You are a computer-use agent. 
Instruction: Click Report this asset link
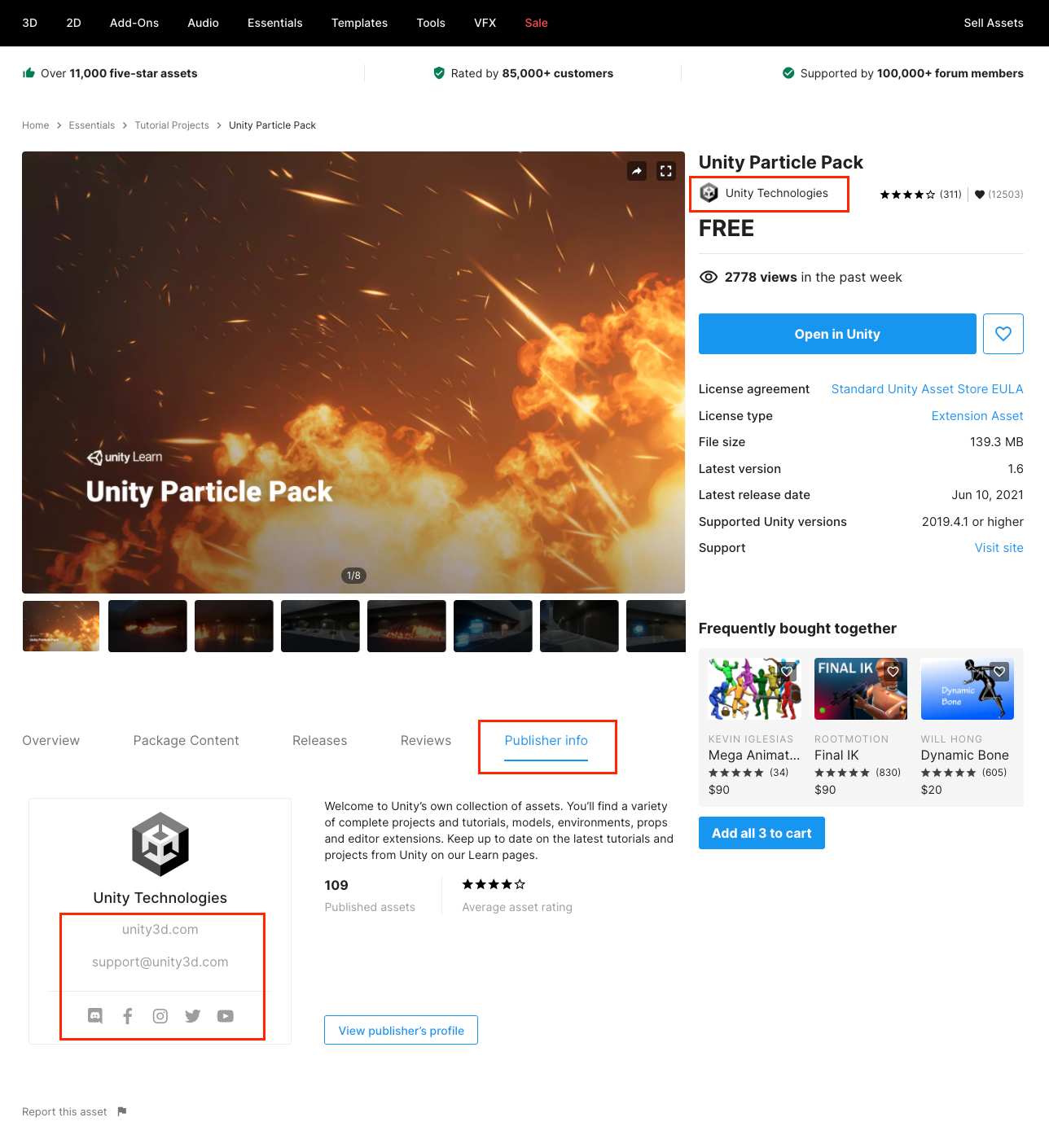click(64, 1111)
